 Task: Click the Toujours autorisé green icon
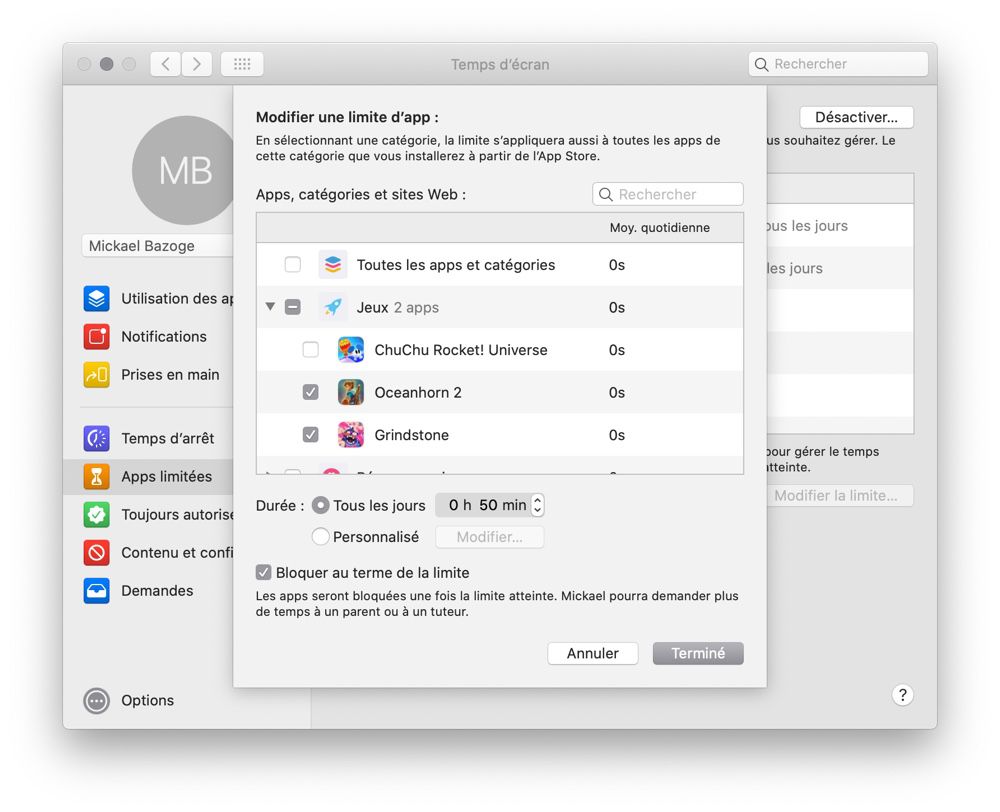tap(96, 515)
